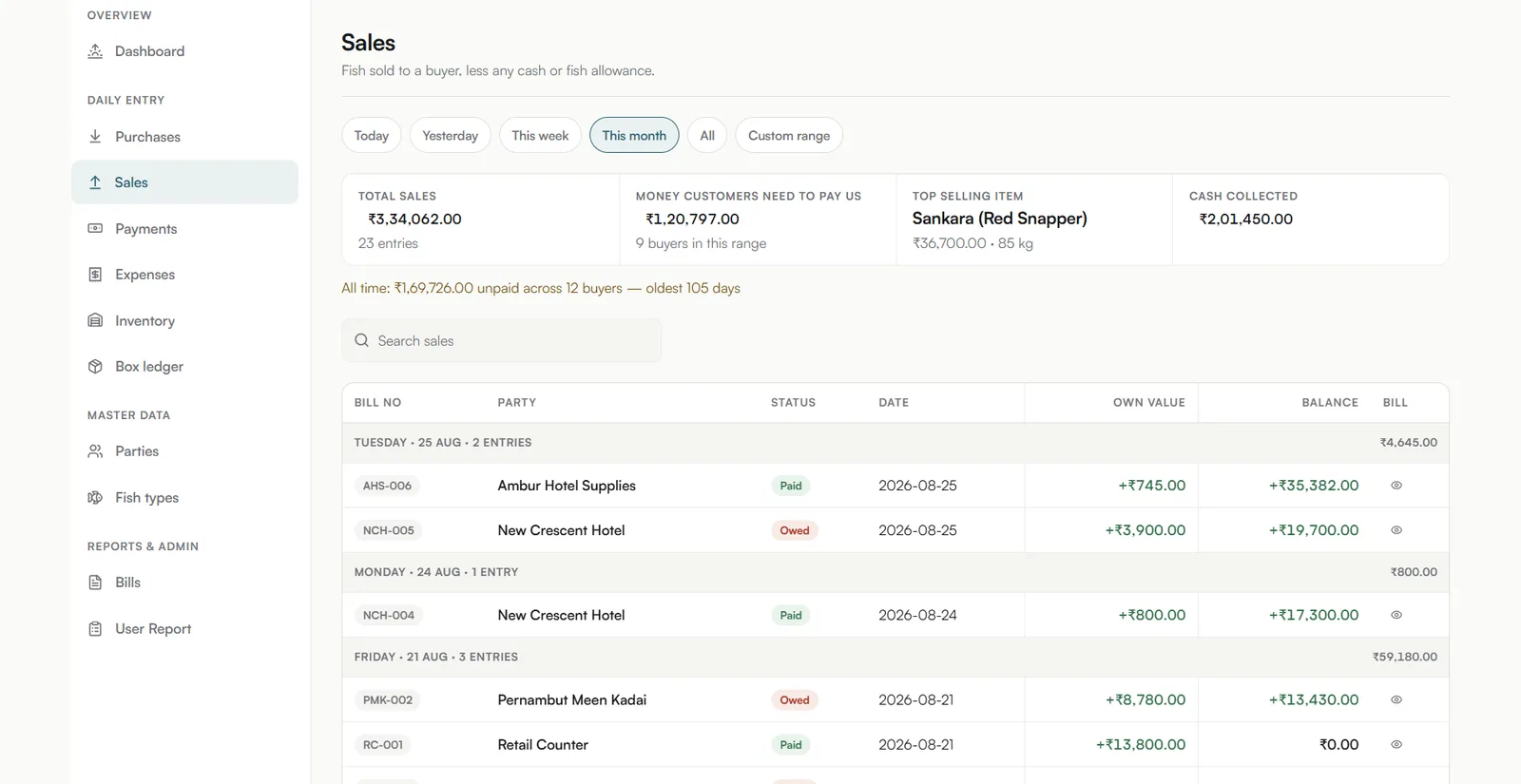Click the Owed status badge for PMK-002
Viewport: 1521px width, 784px height.
point(795,699)
